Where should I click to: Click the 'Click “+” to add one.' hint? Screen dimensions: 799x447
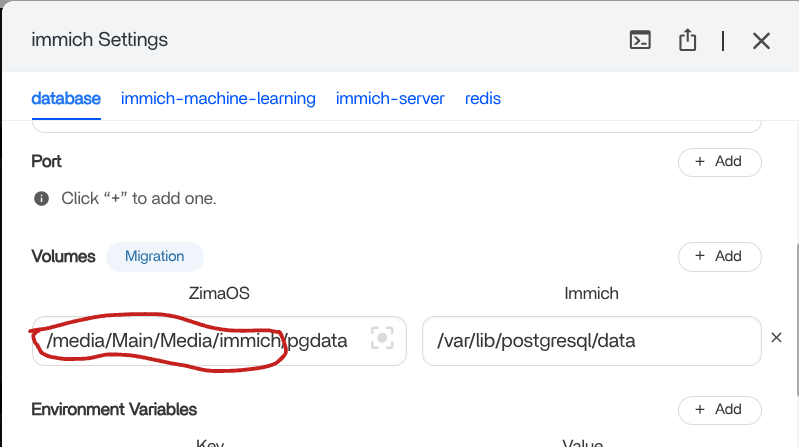139,198
